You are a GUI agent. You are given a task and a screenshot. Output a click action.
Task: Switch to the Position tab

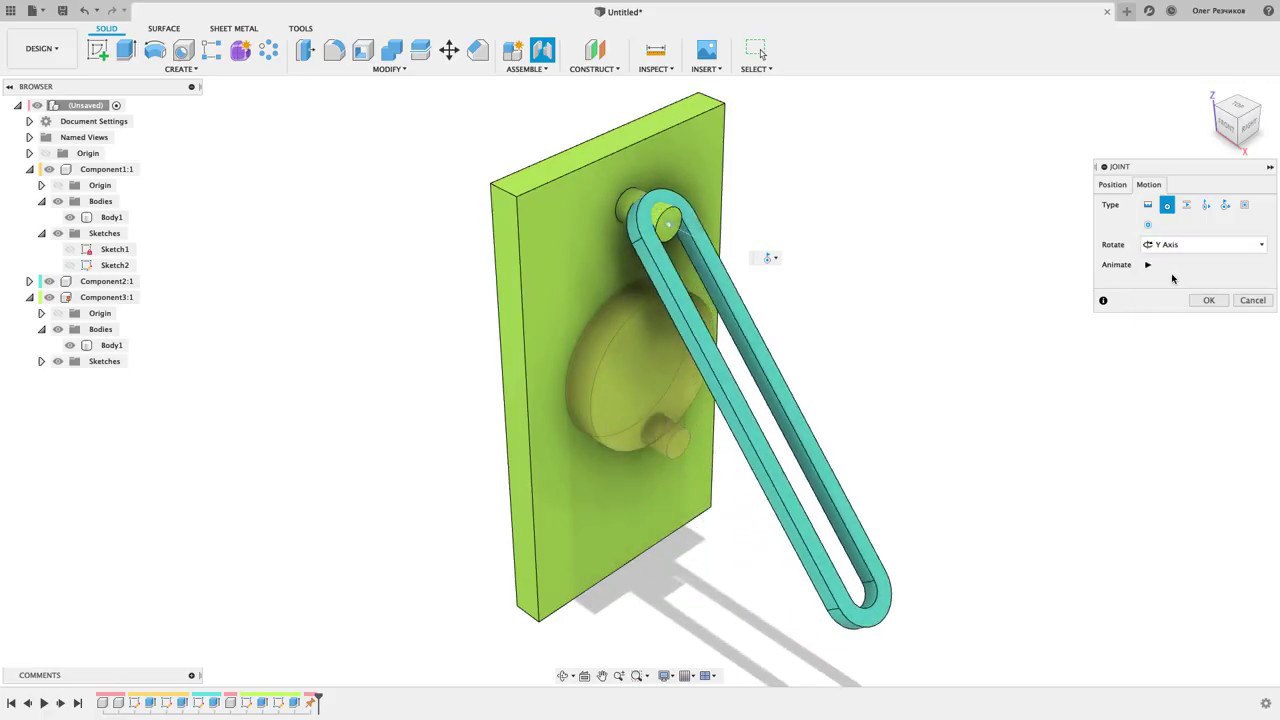point(1112,185)
